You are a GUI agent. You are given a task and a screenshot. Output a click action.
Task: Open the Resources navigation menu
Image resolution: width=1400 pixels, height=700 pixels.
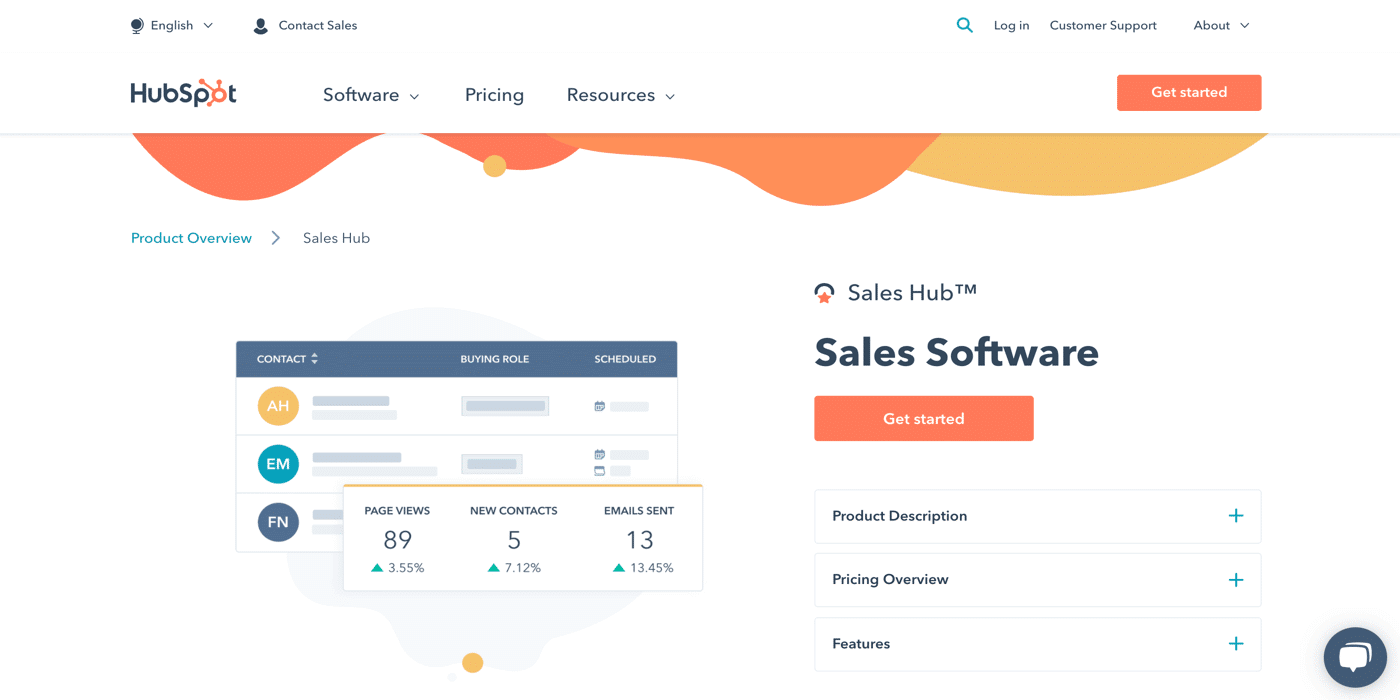(620, 95)
